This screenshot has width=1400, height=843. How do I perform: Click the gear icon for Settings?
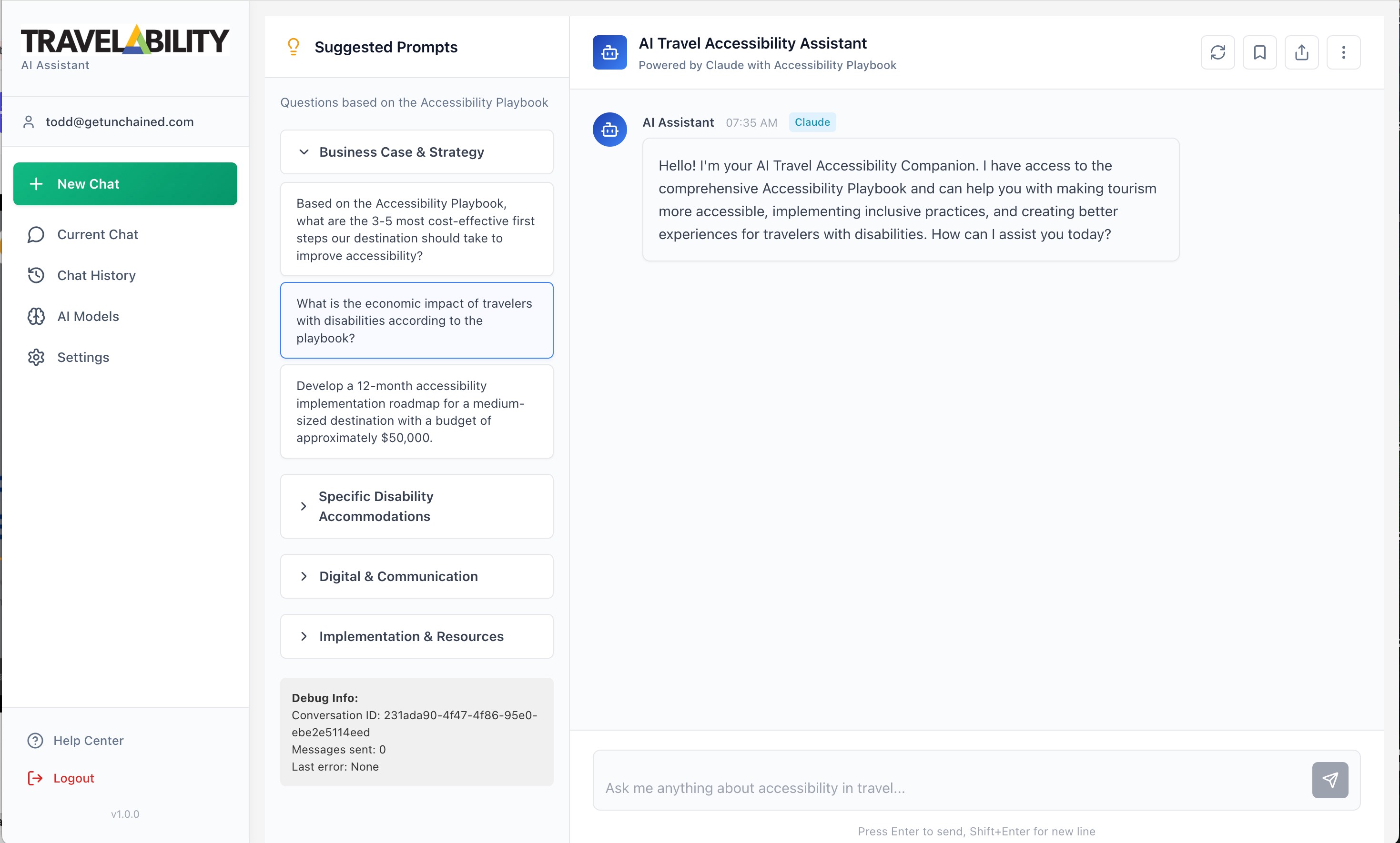(36, 357)
